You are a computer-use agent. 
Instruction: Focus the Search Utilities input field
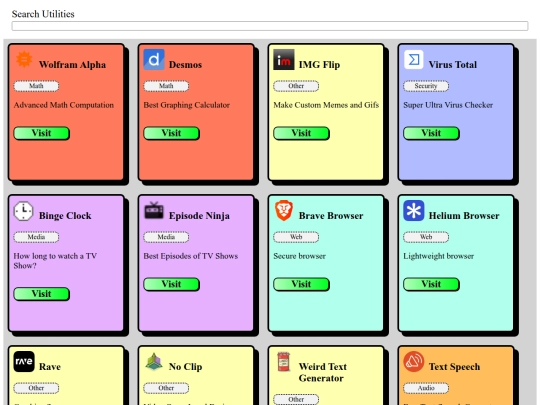point(270,26)
